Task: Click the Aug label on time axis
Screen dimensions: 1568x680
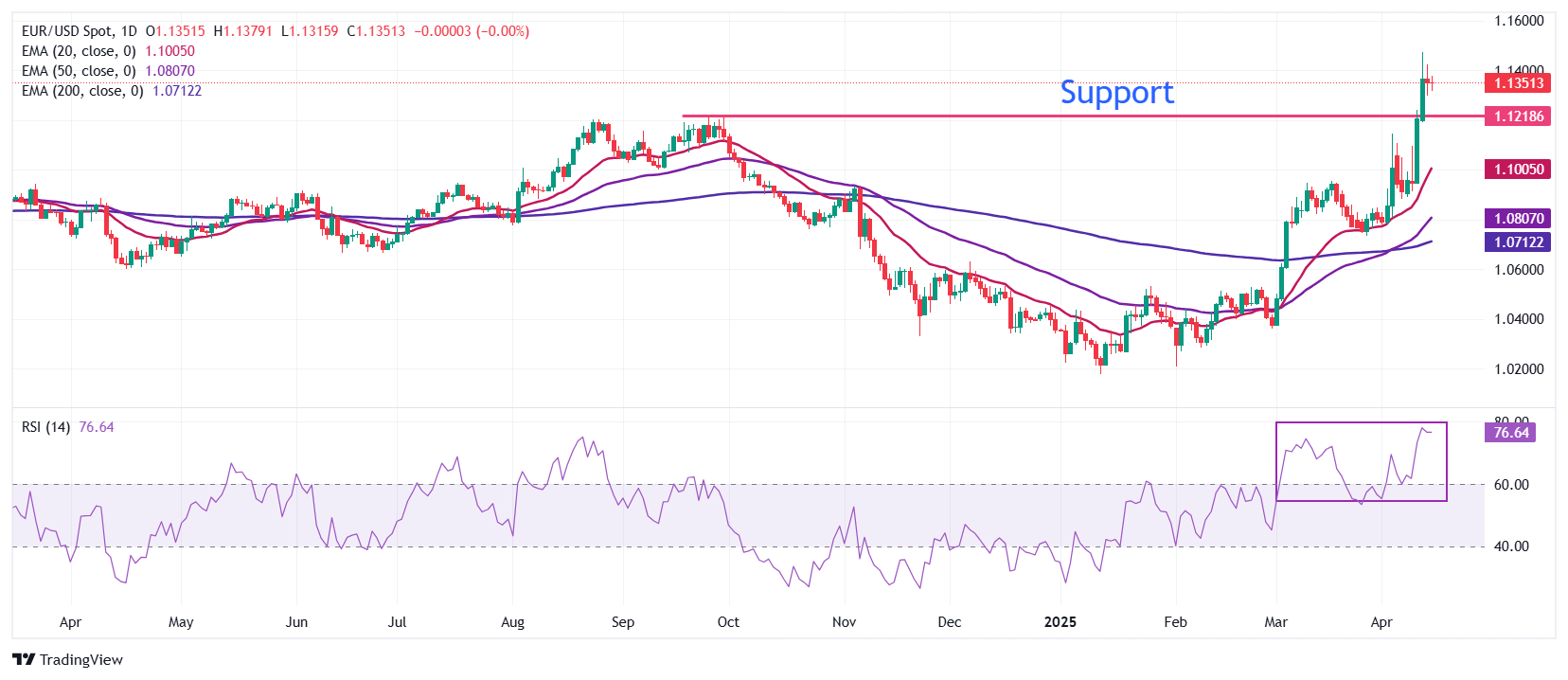Action: click(512, 622)
